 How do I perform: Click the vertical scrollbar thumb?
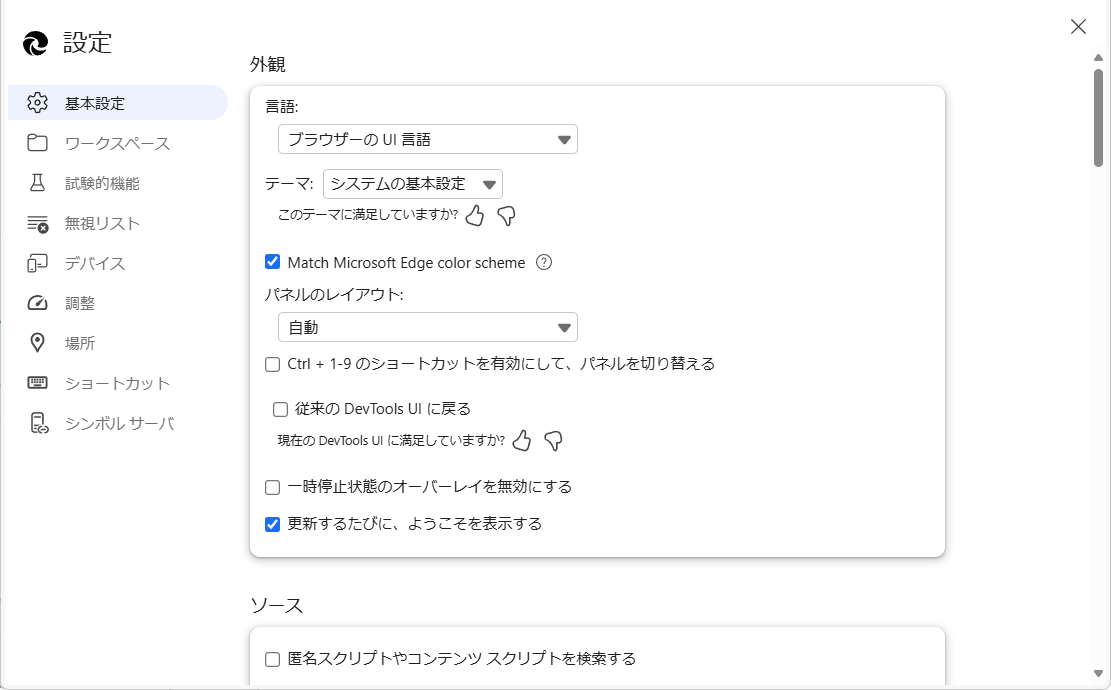click(x=1098, y=117)
